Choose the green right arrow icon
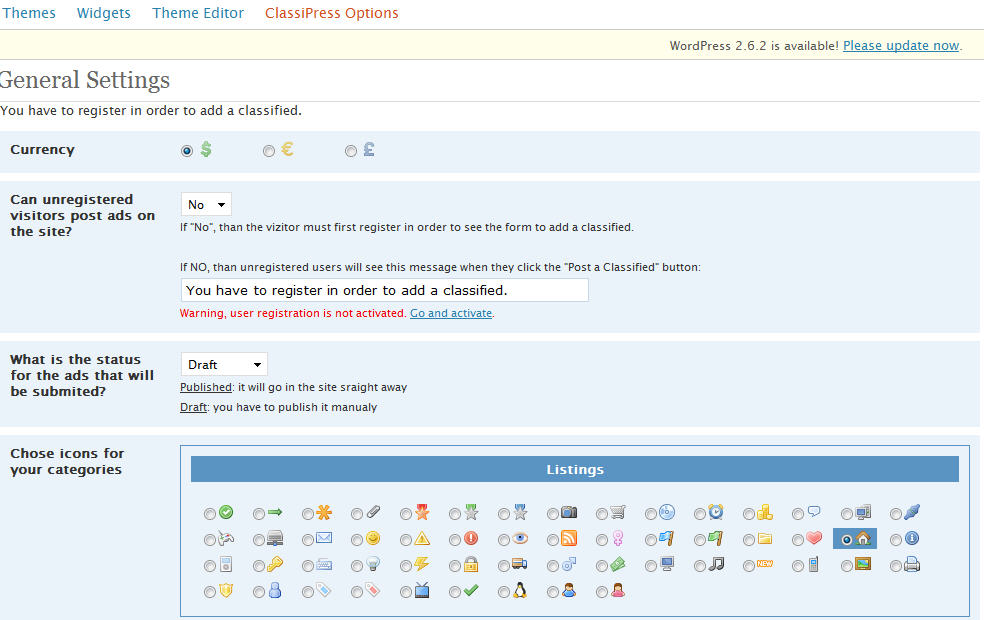This screenshot has height=620, width=984. click(275, 513)
